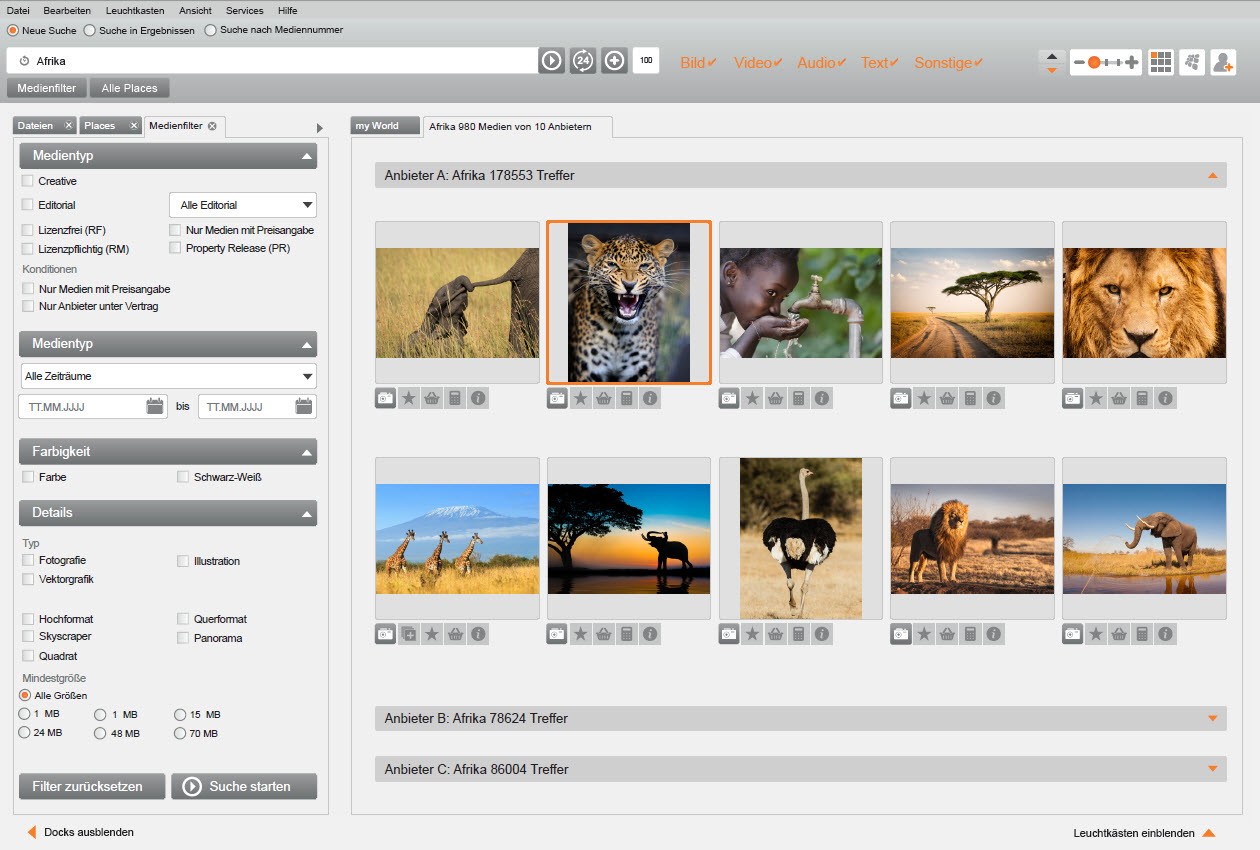Select the 24 MB minimum size
Viewport: 1260px width, 850px height.
[24, 733]
